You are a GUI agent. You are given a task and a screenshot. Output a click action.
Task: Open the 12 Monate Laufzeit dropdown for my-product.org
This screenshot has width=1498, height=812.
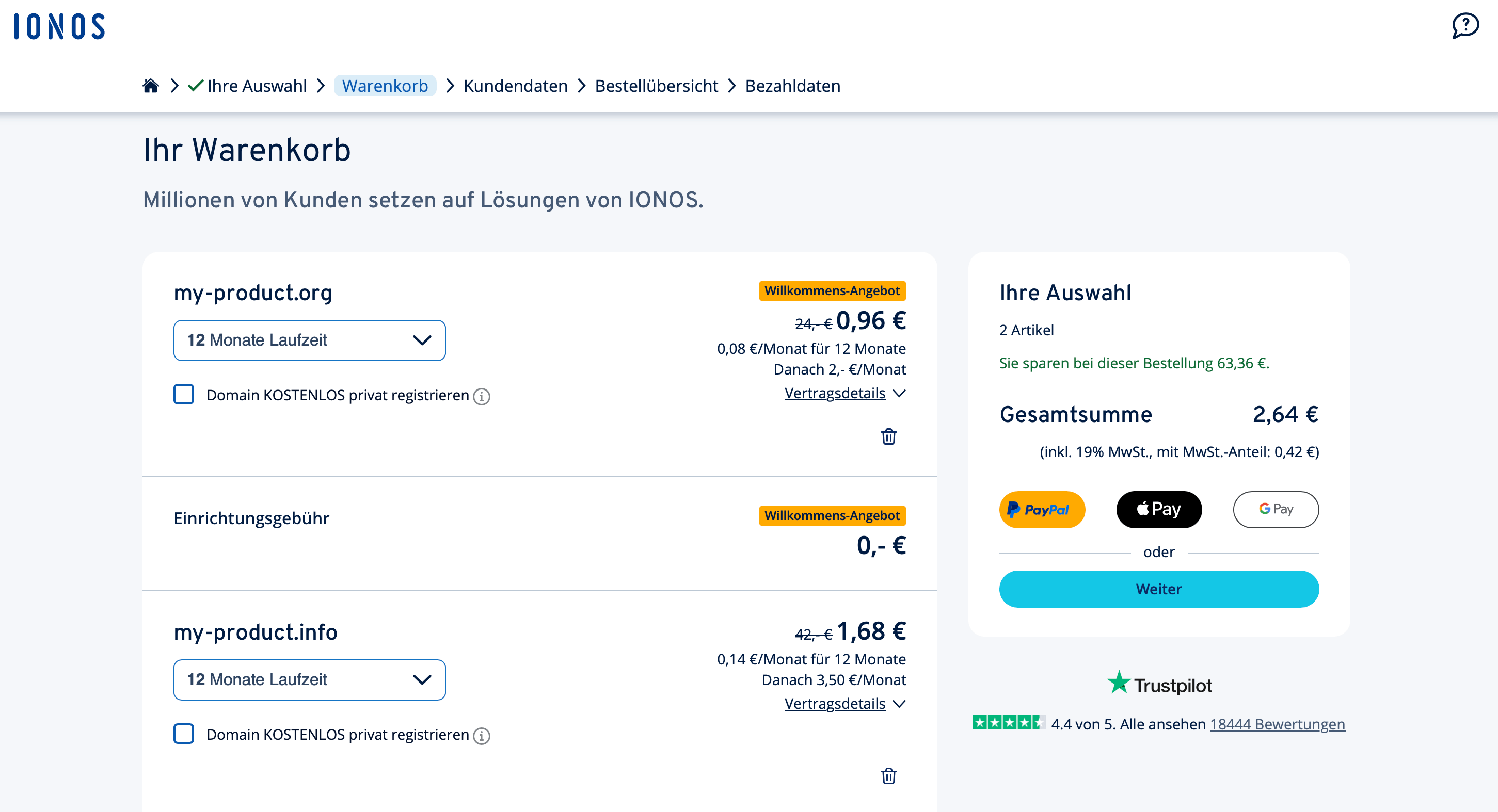tap(309, 340)
